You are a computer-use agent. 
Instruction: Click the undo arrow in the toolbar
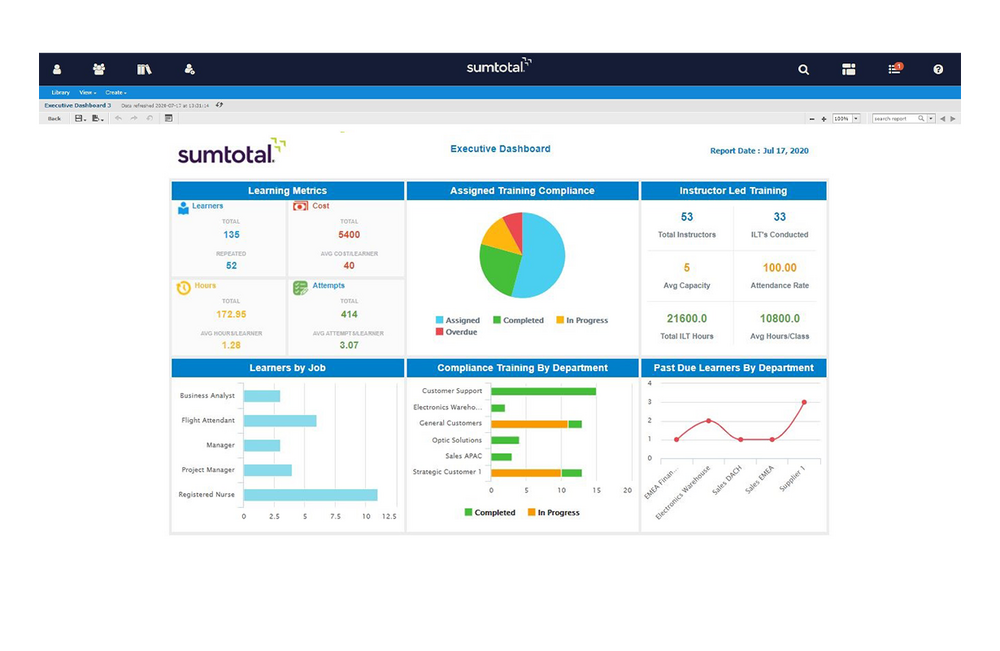click(119, 119)
